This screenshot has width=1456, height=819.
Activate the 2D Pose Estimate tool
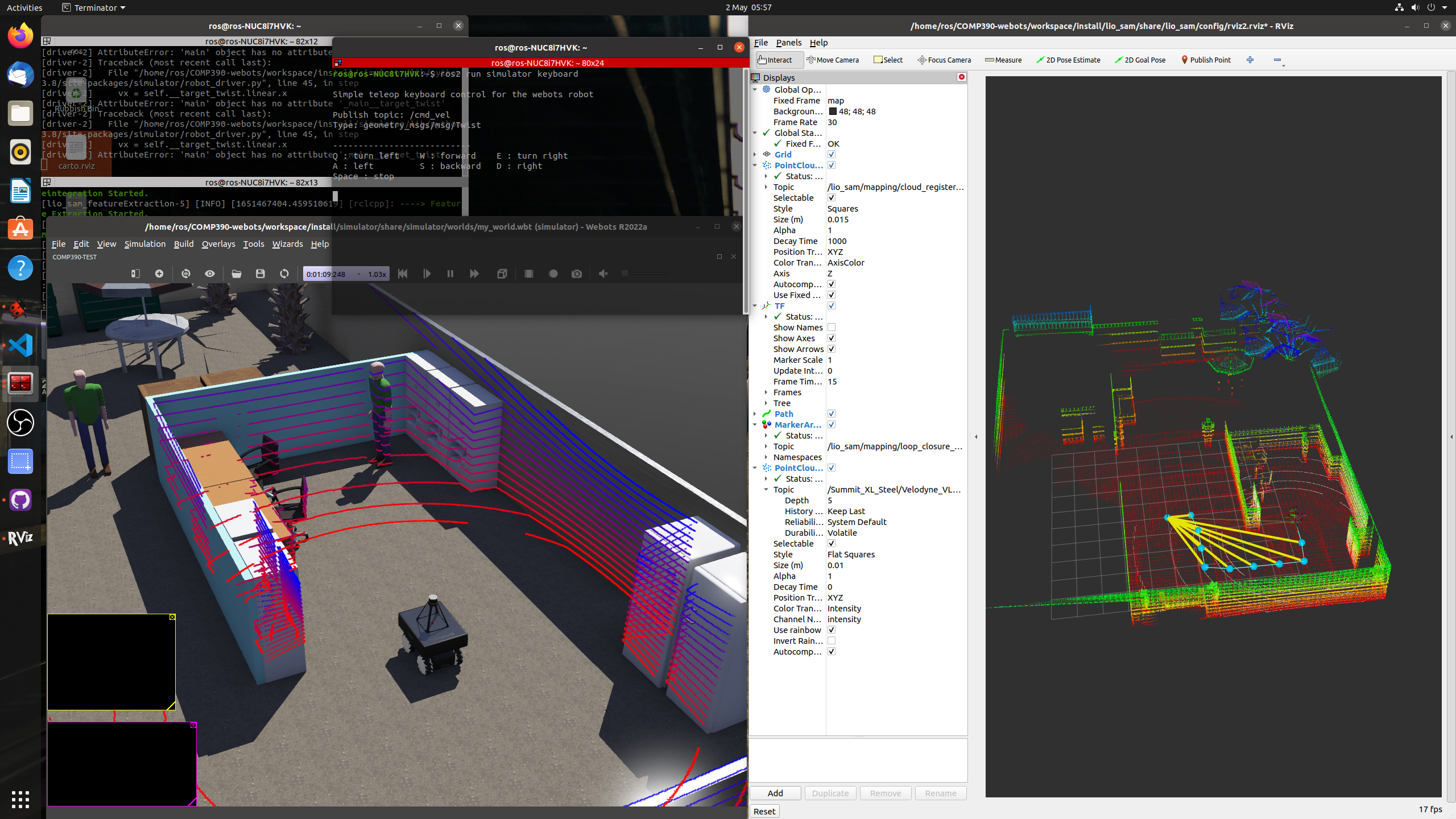click(x=1068, y=60)
